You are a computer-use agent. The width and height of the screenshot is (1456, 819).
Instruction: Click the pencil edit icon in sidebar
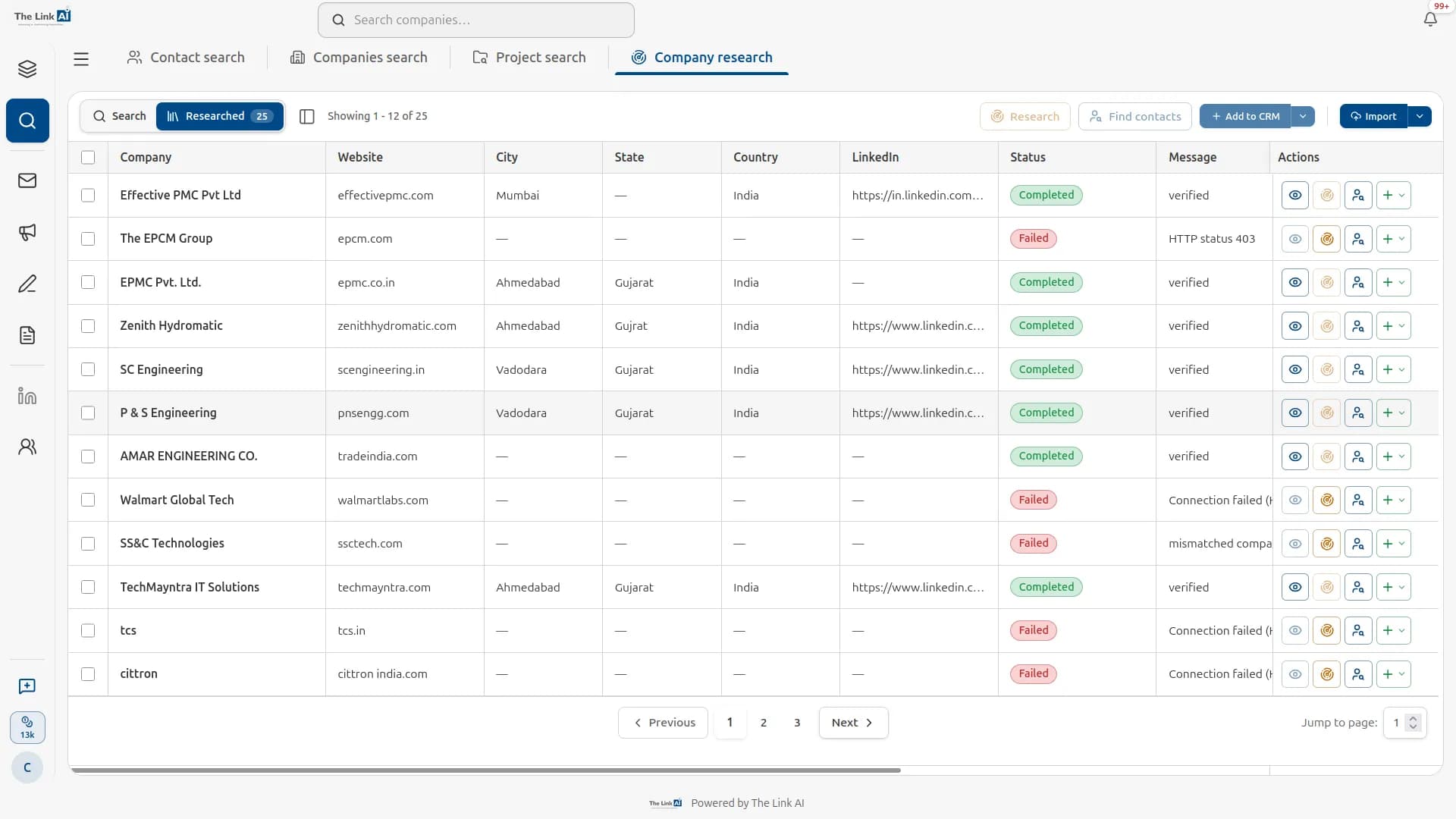[x=27, y=284]
